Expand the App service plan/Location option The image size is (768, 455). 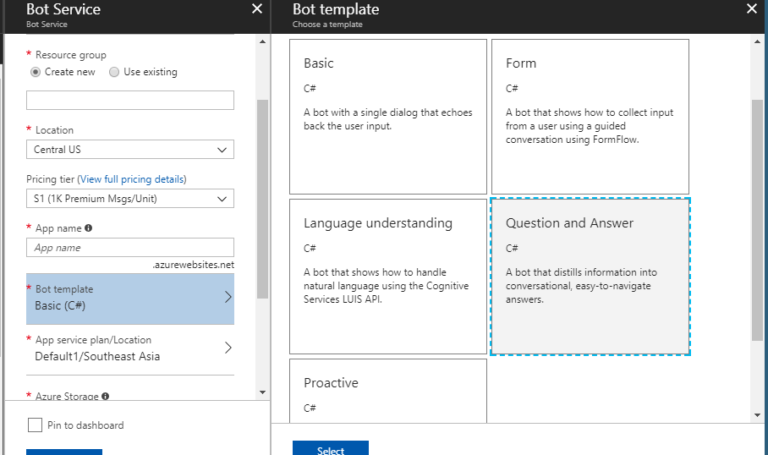coord(130,348)
